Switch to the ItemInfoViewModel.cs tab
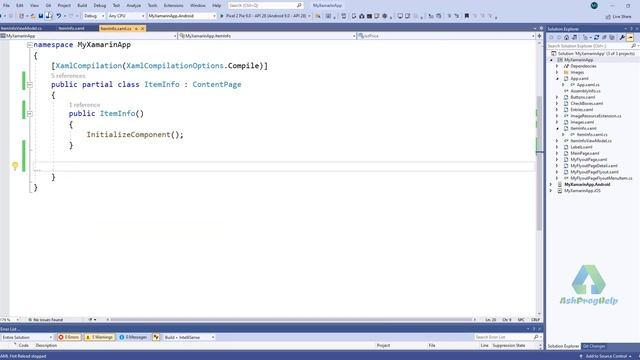 click(21, 29)
